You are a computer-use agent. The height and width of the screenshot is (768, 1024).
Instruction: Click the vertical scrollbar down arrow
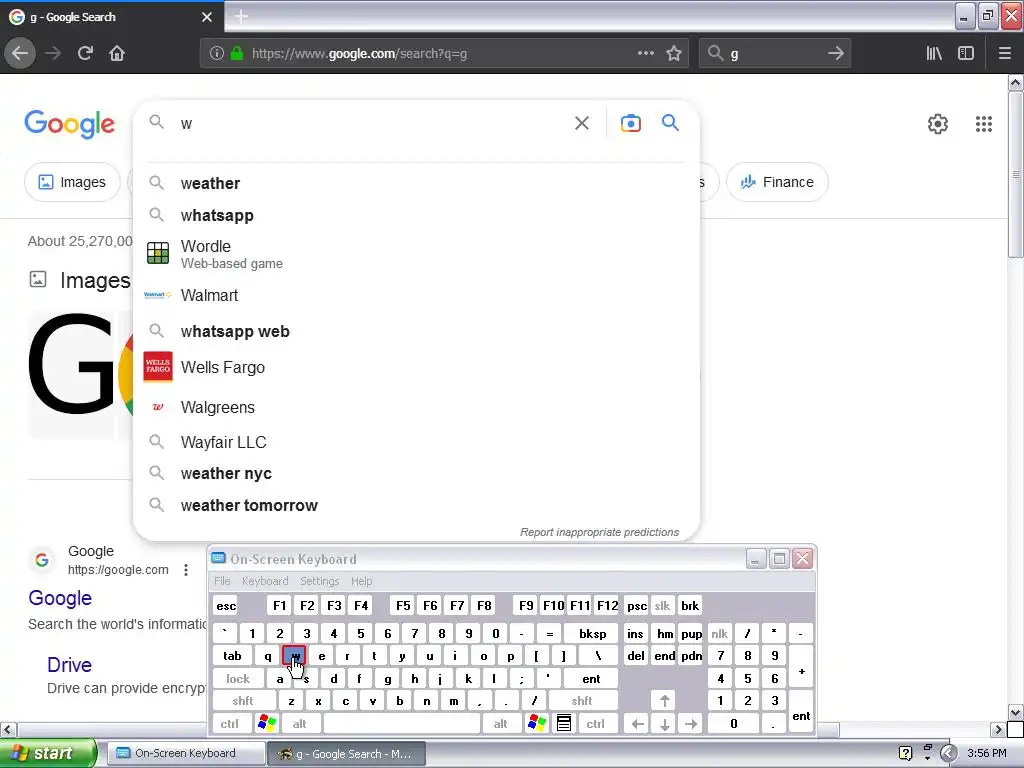point(1015,712)
